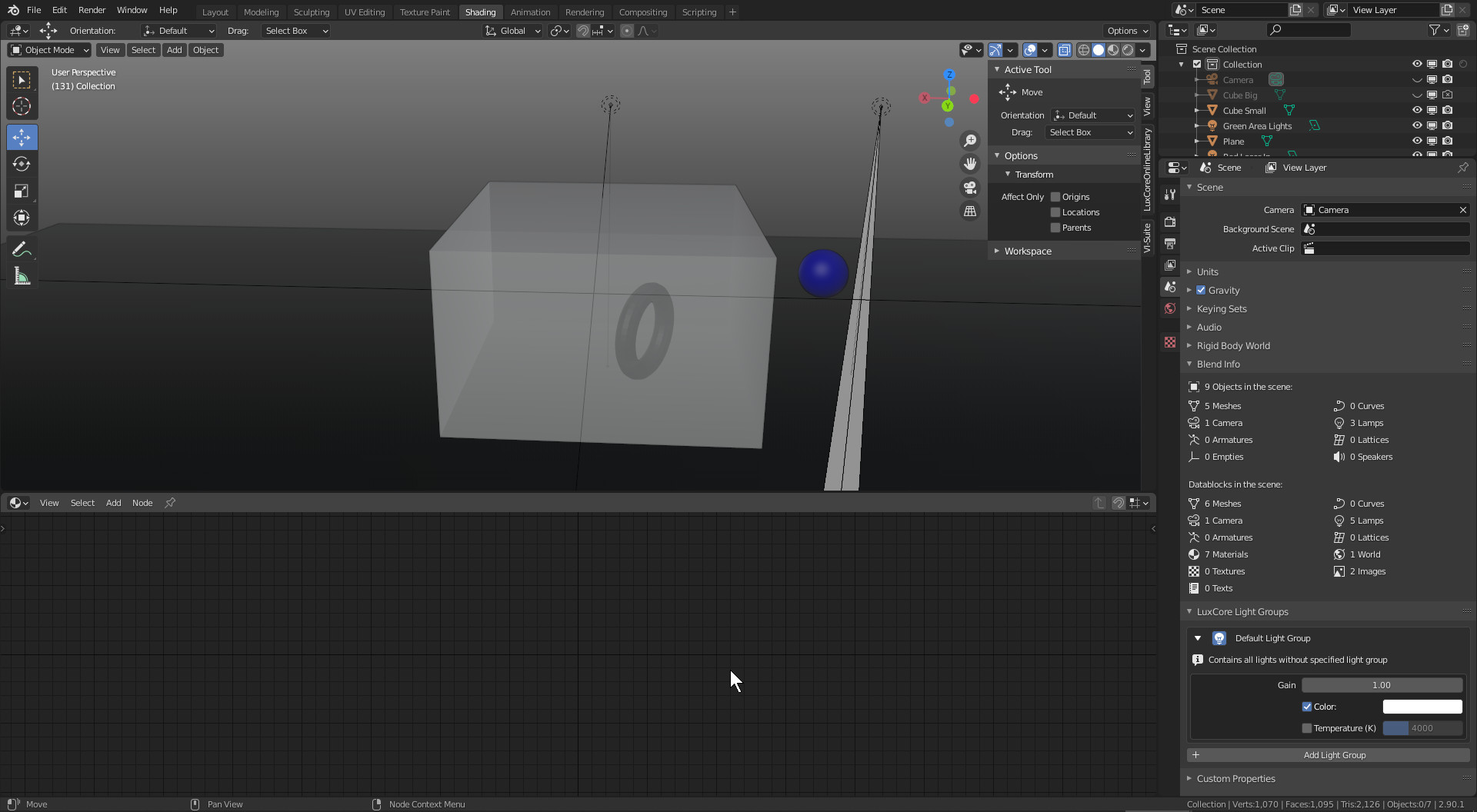Select the Rotate tool in the toolbar
This screenshot has width=1477, height=812.
[x=22, y=165]
